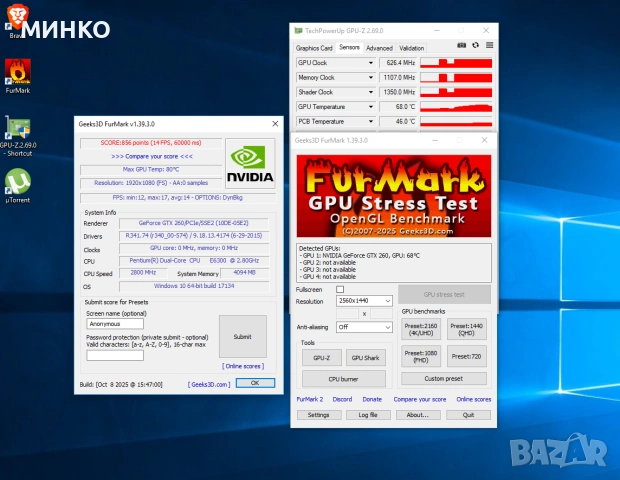
Task: Click the Donate link
Action: pos(372,399)
